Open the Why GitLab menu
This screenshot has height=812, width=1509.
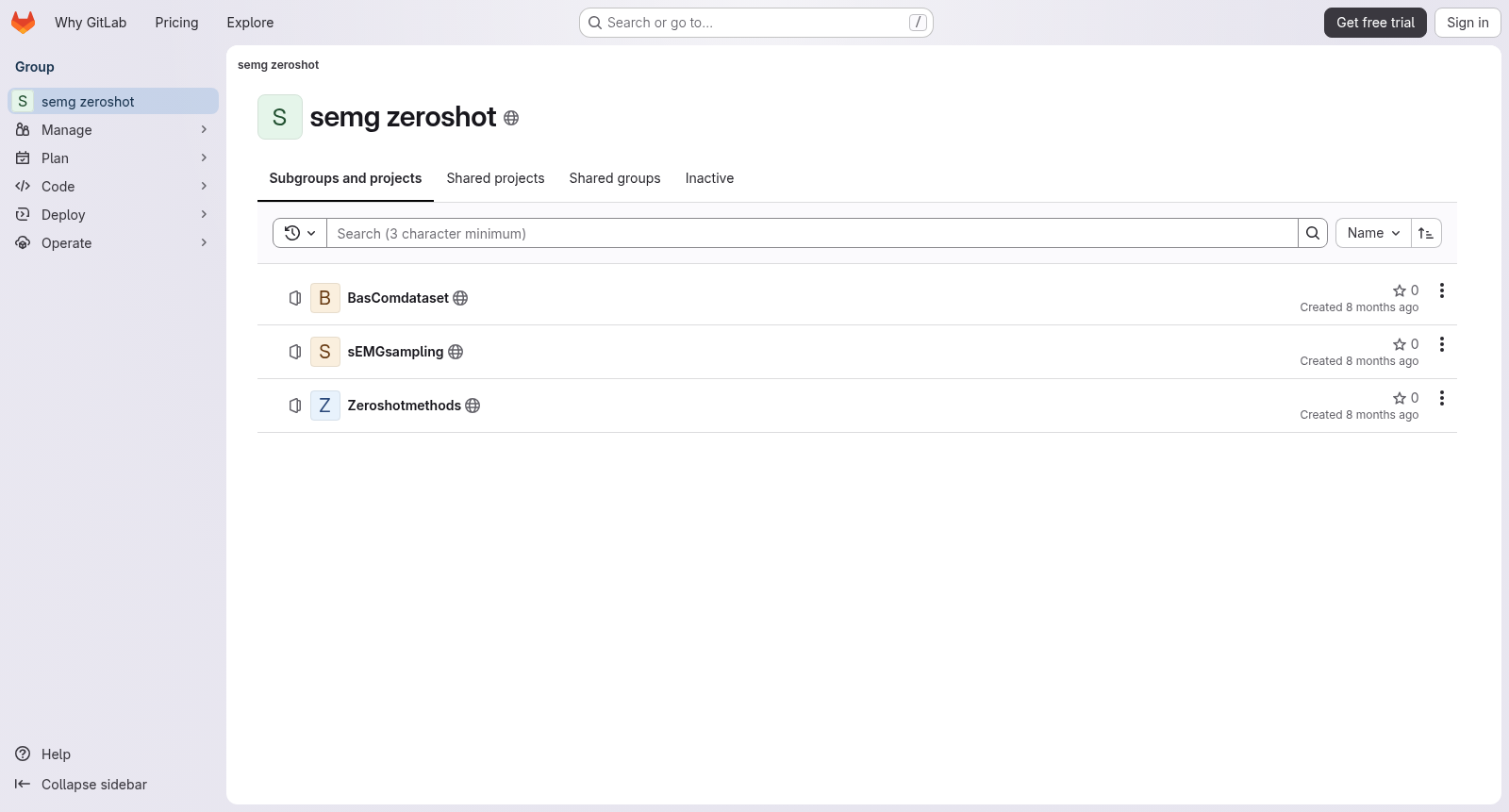click(91, 23)
